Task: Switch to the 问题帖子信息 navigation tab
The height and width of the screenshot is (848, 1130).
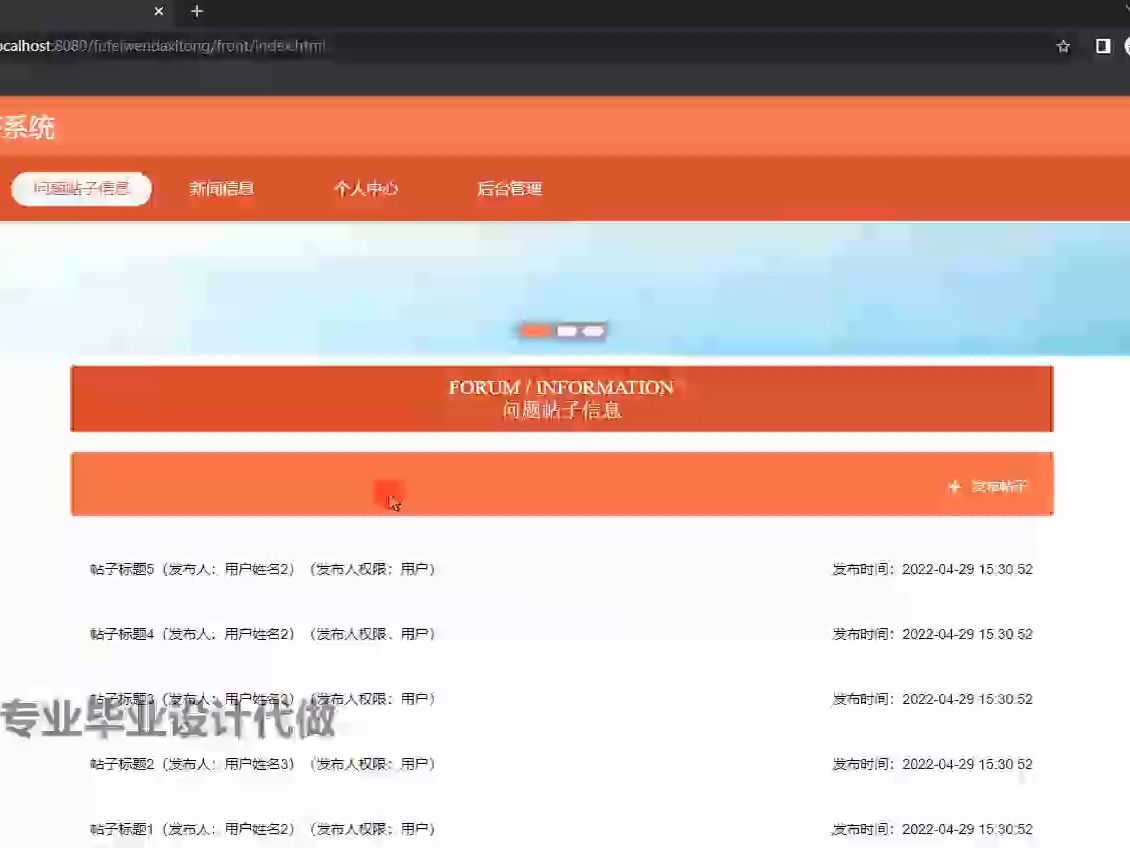Action: click(x=80, y=188)
